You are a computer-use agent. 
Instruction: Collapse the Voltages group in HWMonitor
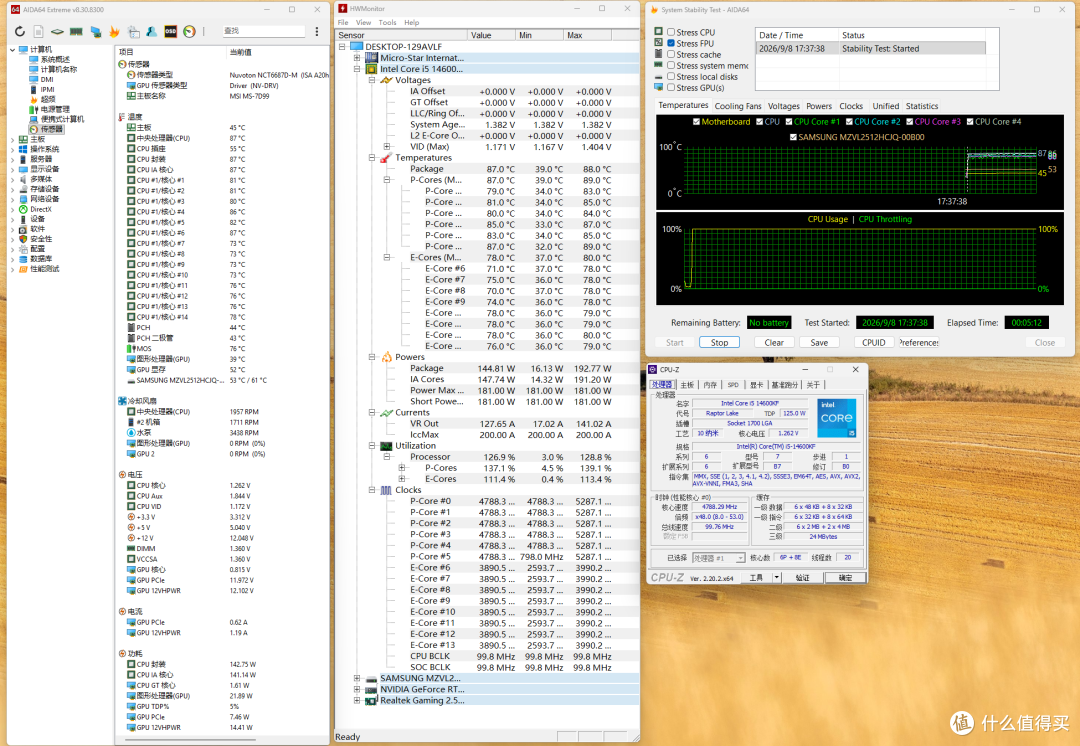coord(372,80)
